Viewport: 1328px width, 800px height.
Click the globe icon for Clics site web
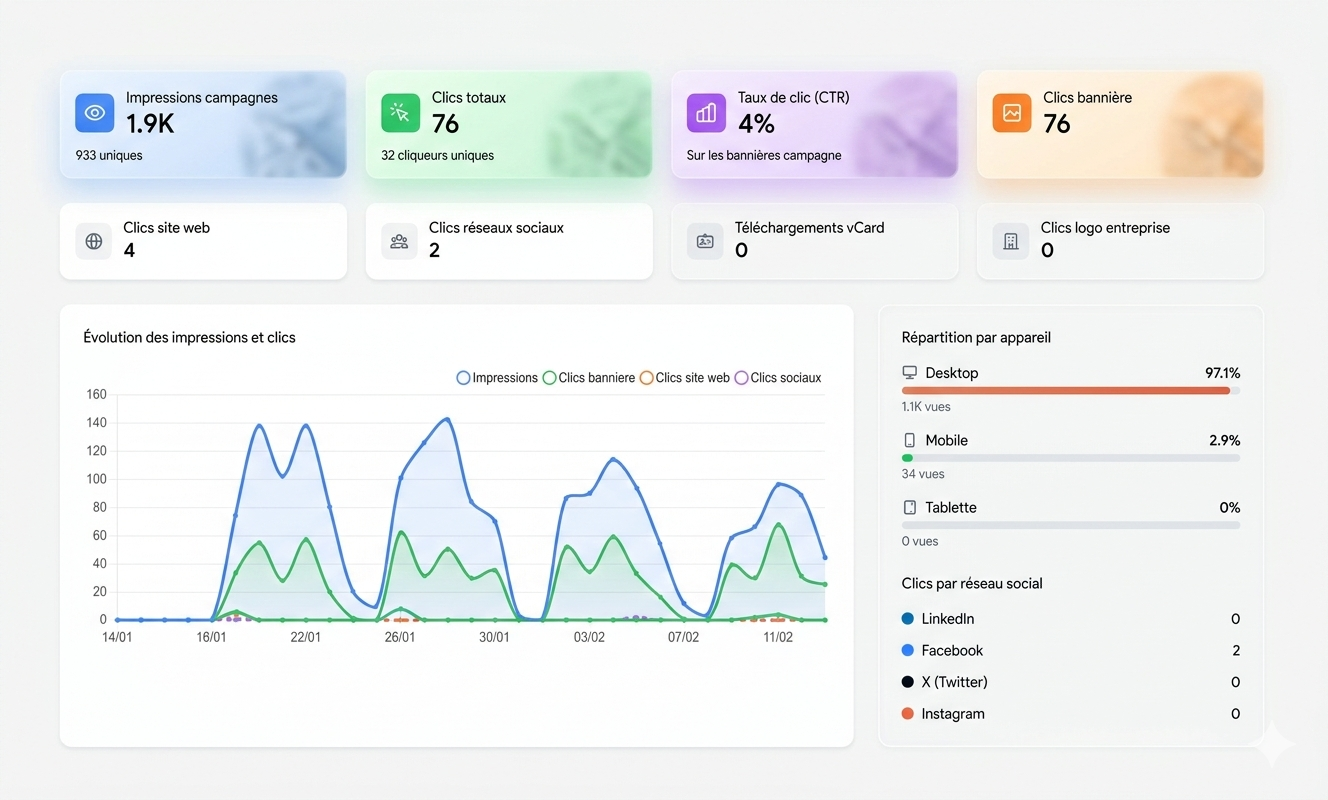[x=94, y=241]
